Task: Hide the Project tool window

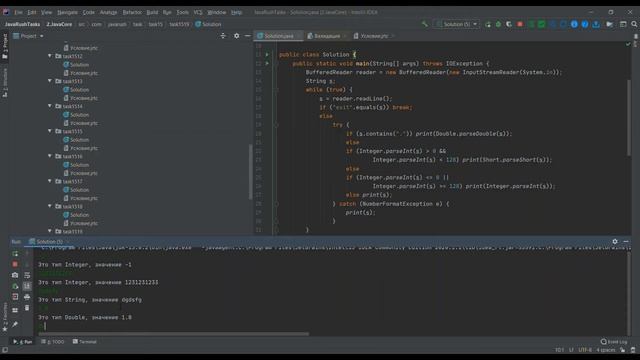Action: (247, 36)
